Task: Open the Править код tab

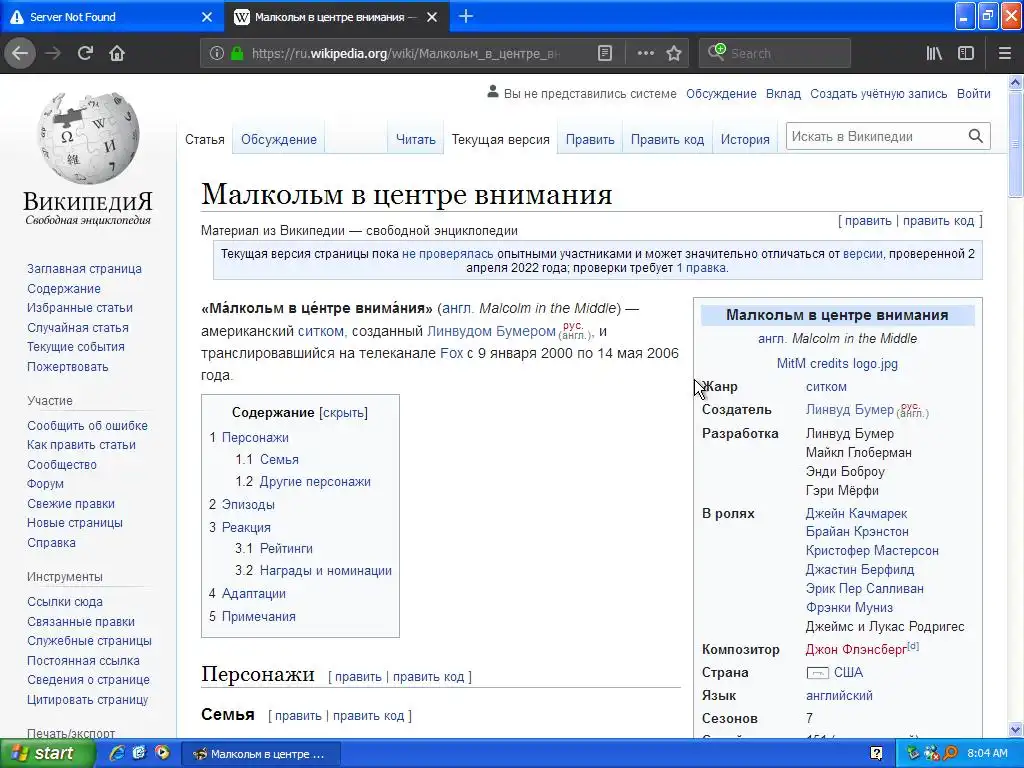Action: [x=667, y=139]
